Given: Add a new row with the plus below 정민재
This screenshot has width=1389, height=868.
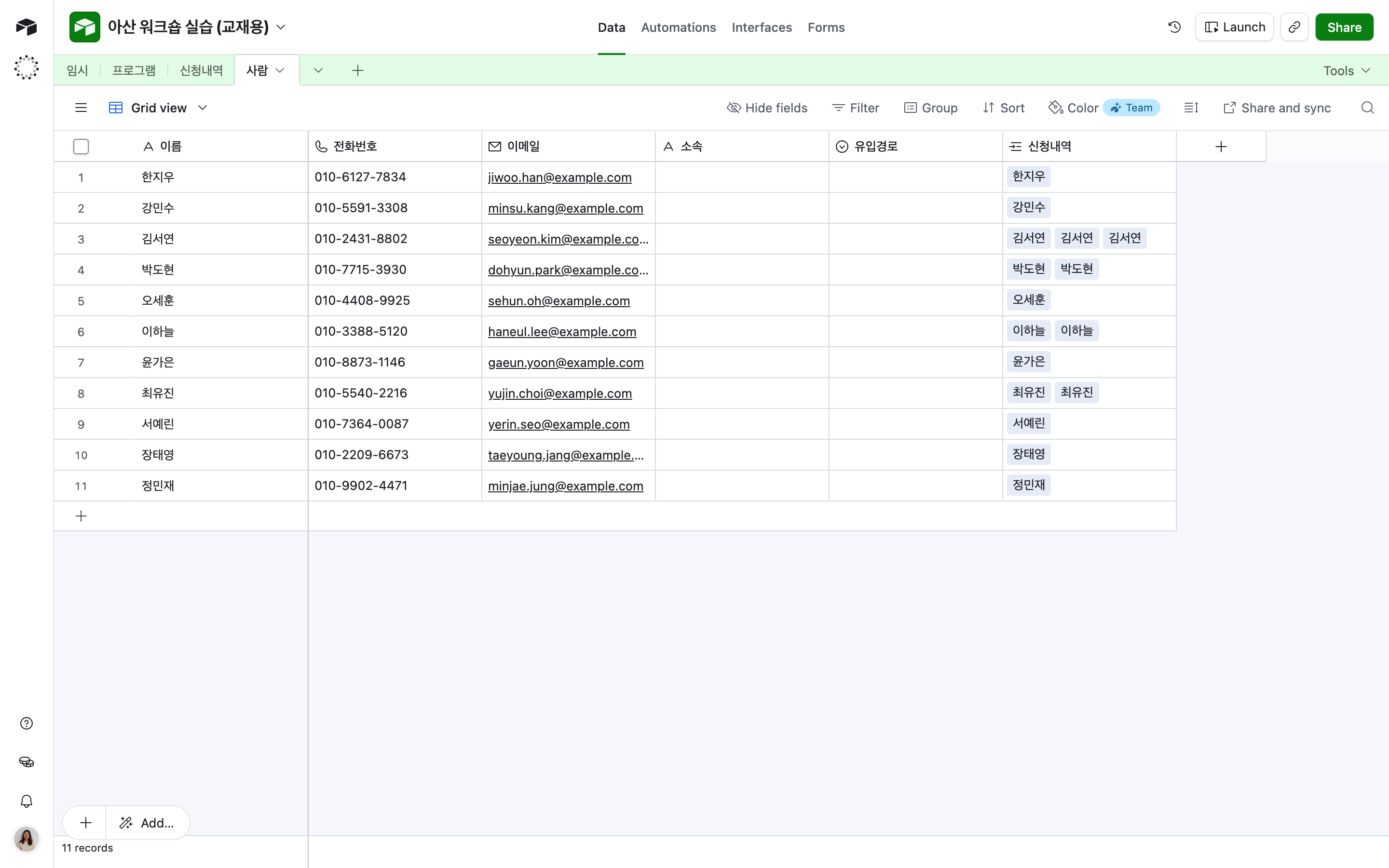Looking at the screenshot, I should 81,516.
